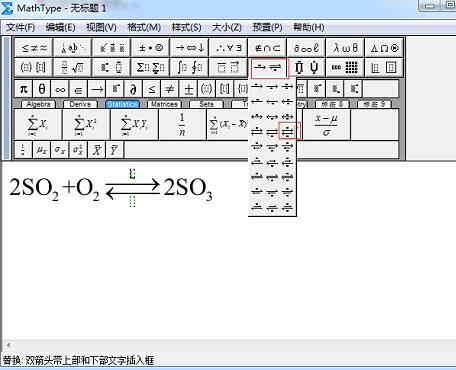Insert the ≤ symbol from small bar
Screen dimensions: 456x370
152,89
